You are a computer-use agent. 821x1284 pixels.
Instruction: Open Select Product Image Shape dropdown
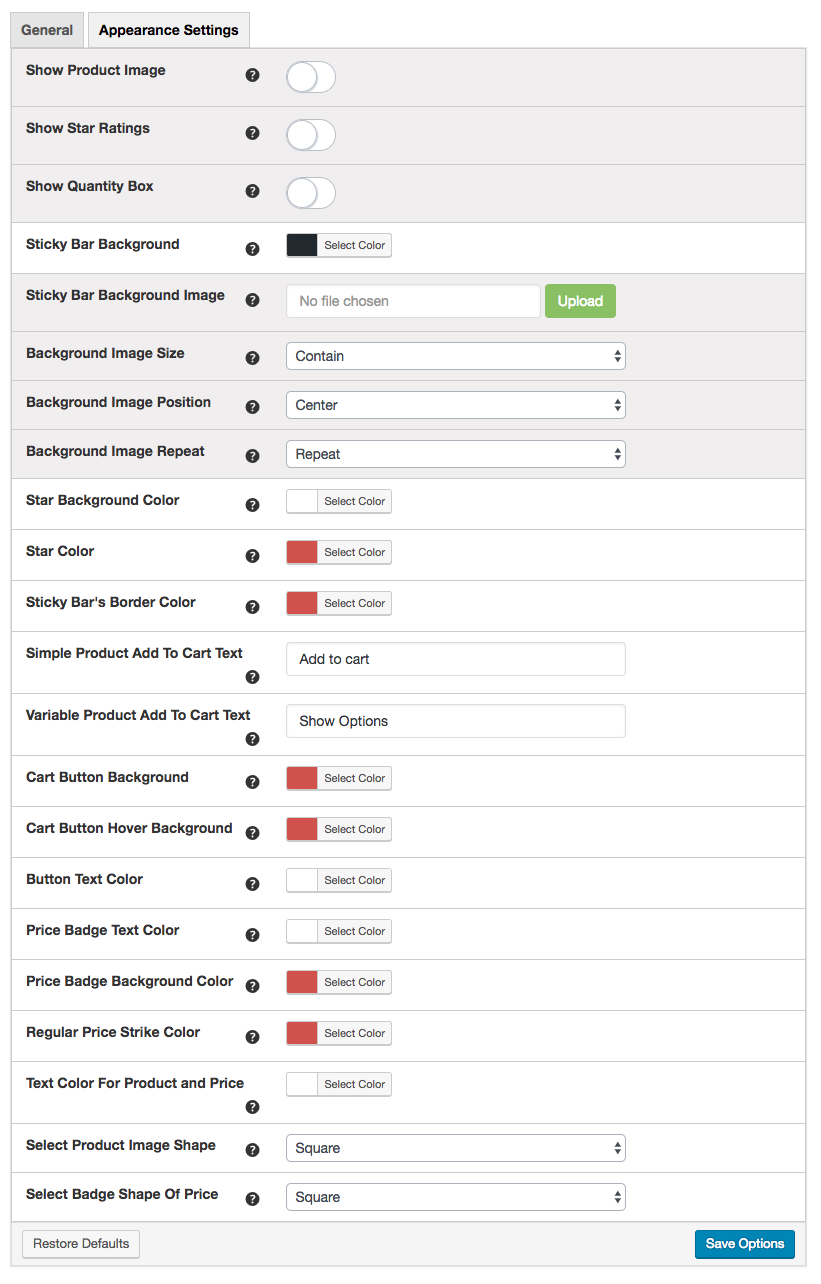[x=455, y=1148]
